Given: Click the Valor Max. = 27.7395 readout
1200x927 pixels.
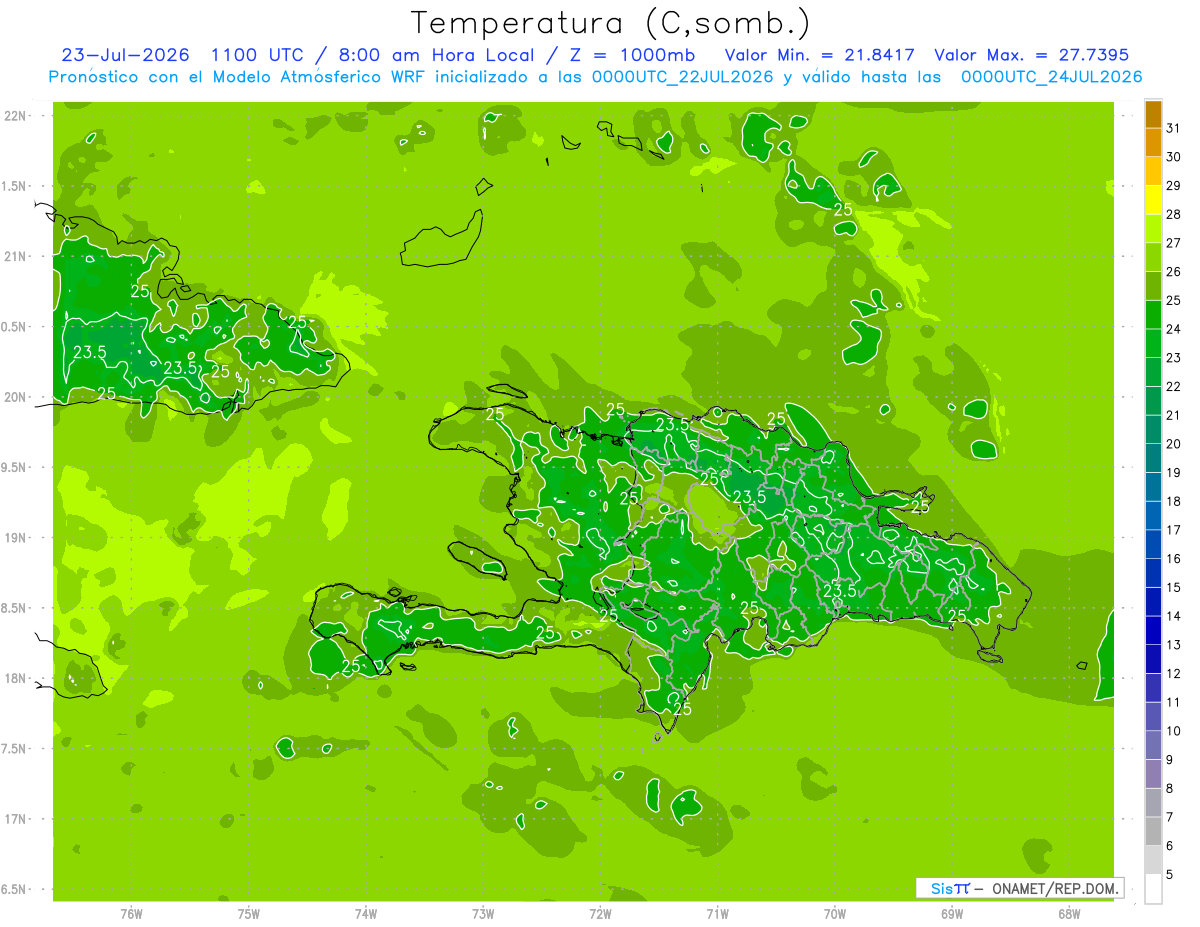Looking at the screenshot, I should point(1031,55).
